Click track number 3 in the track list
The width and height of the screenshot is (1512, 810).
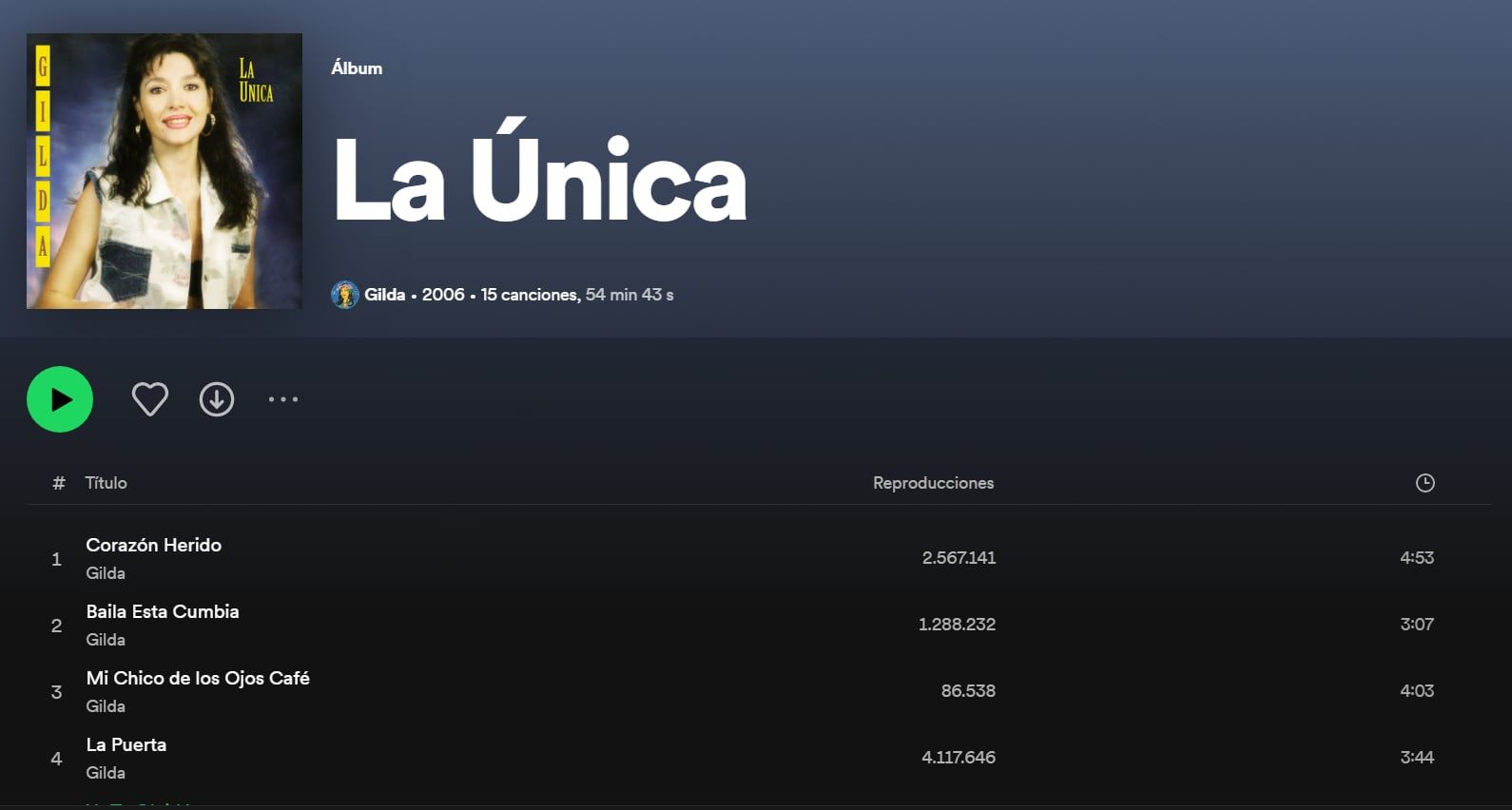point(56,692)
